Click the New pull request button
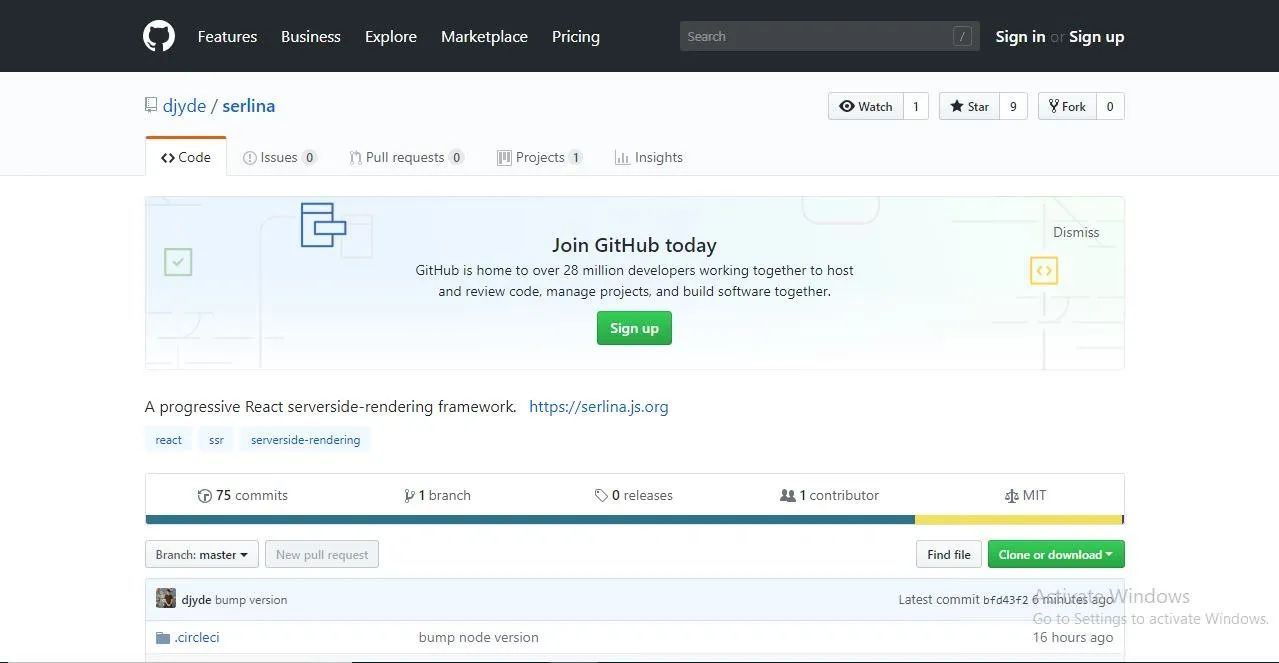 point(322,554)
